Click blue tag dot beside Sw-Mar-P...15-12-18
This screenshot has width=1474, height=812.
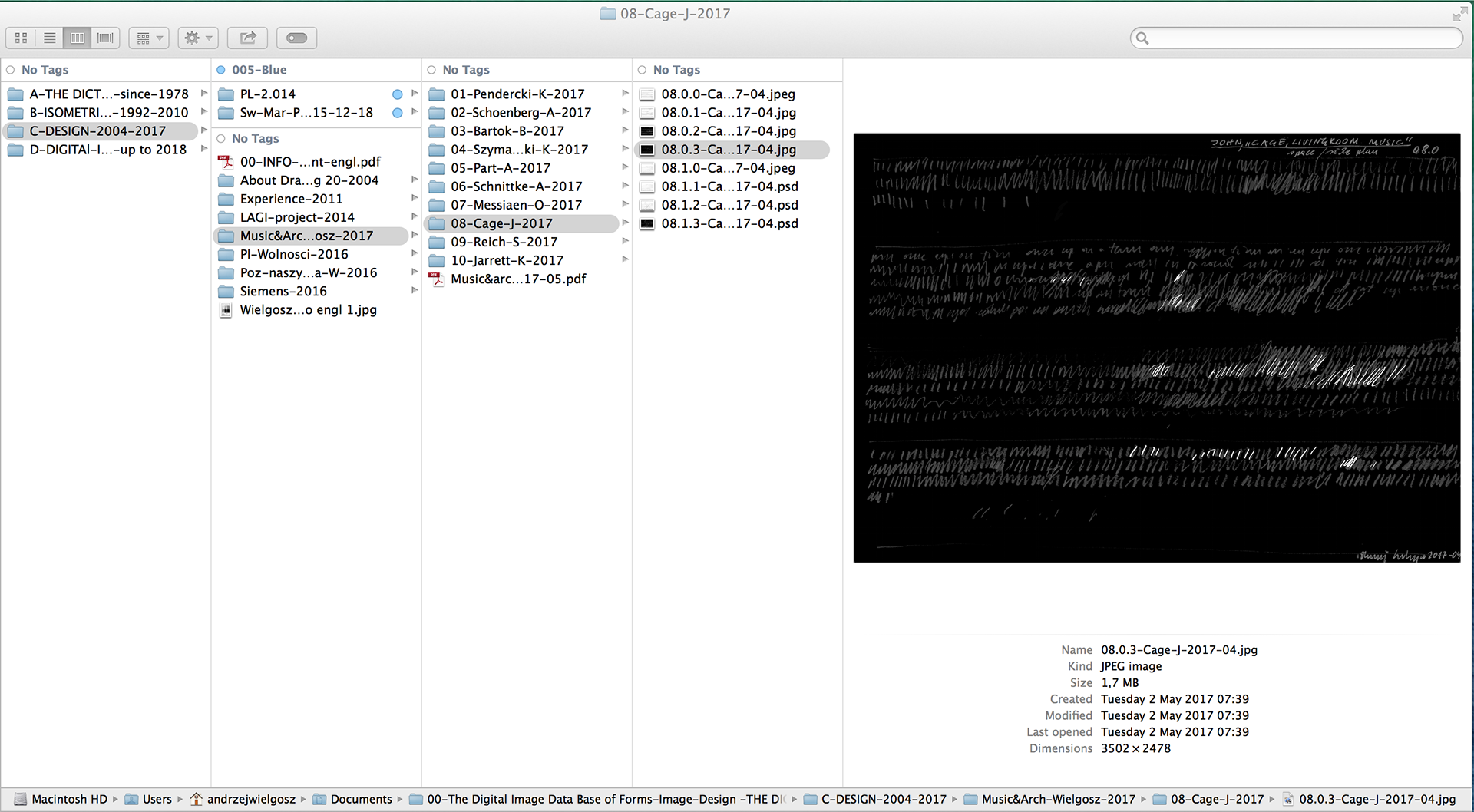(x=398, y=113)
